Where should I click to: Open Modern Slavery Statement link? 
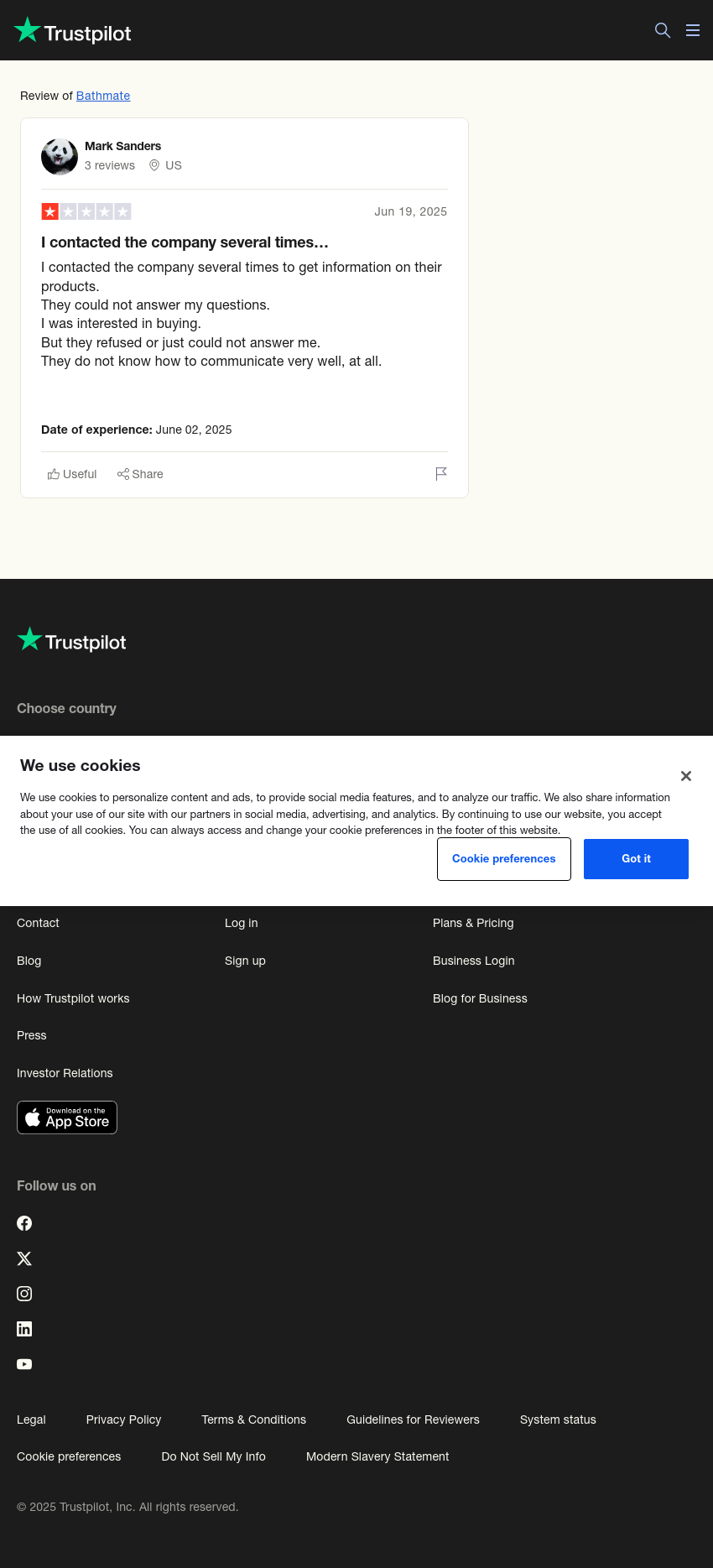click(377, 1456)
